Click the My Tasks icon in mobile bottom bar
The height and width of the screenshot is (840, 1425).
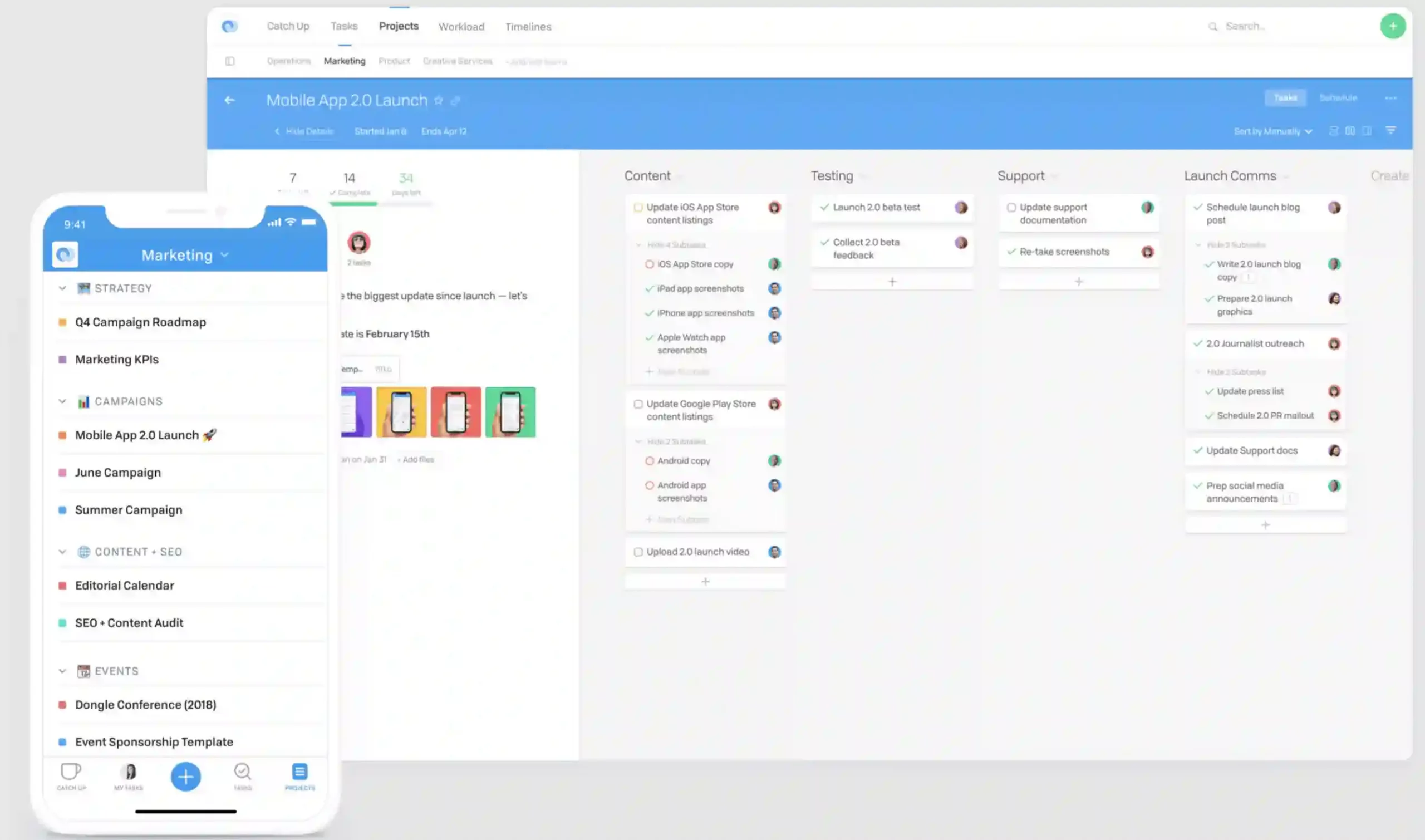(x=128, y=775)
